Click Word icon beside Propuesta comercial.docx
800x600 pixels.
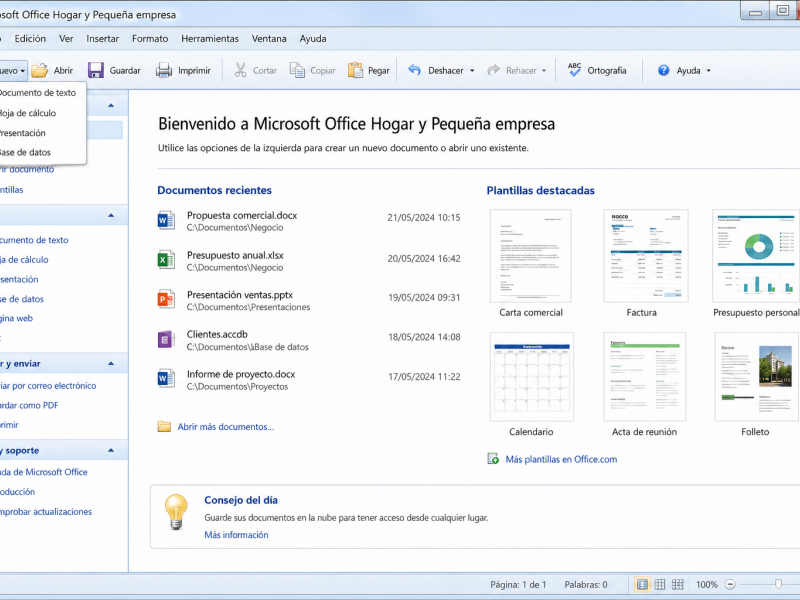click(166, 220)
